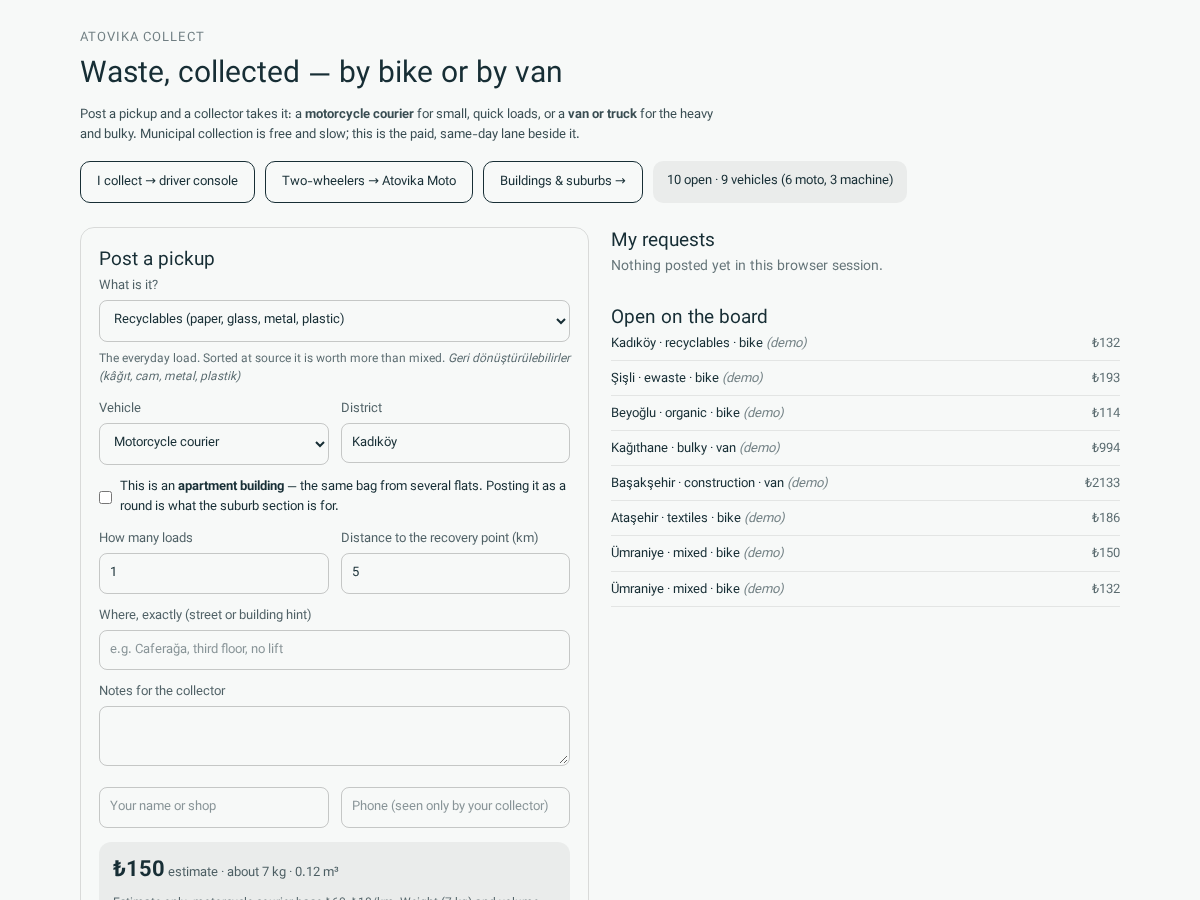1200x900 pixels.
Task: Select the Ümraniye mixed bike ₺150 request
Action: (865, 553)
